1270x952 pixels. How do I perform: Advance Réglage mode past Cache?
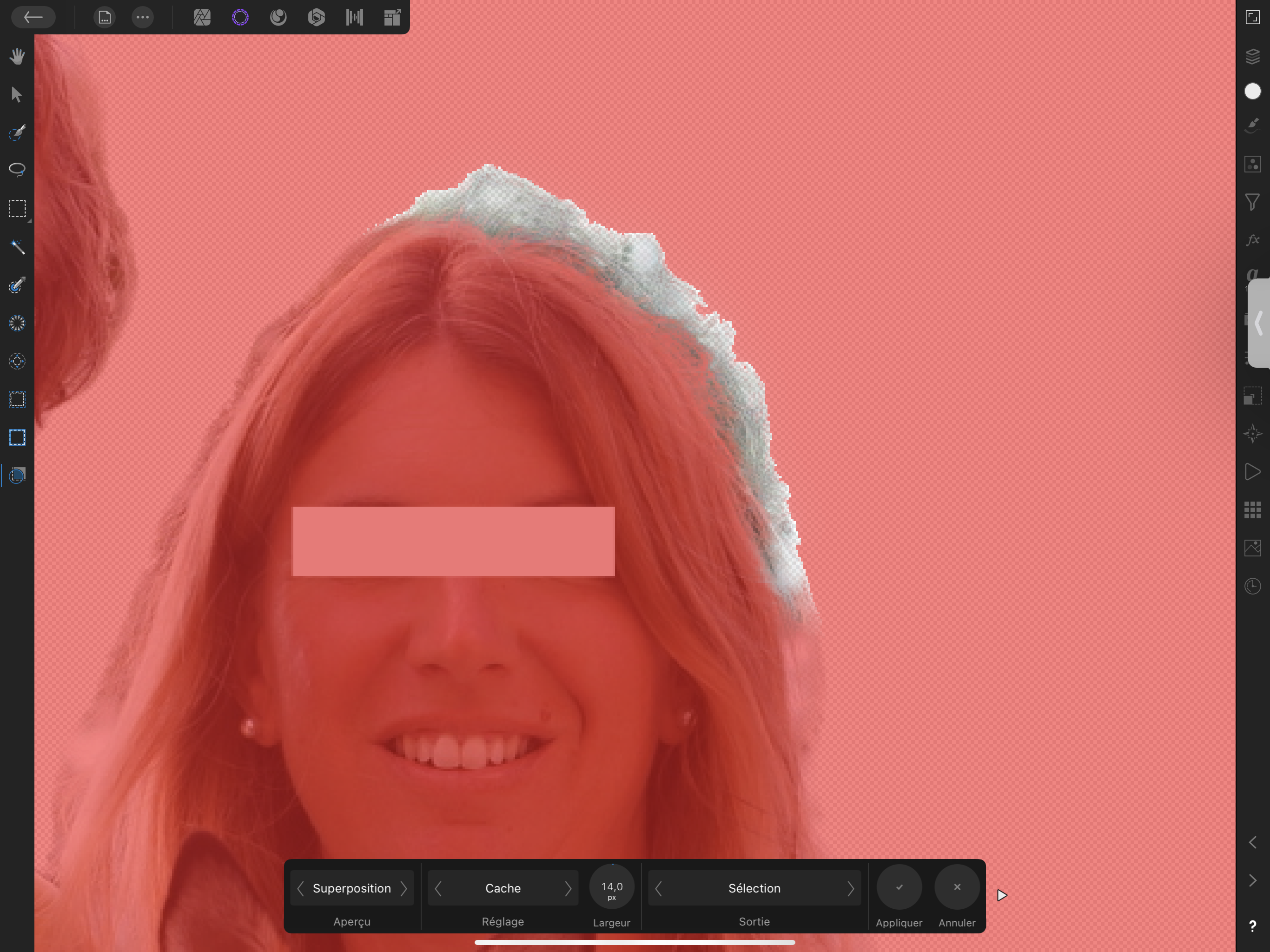(568, 888)
